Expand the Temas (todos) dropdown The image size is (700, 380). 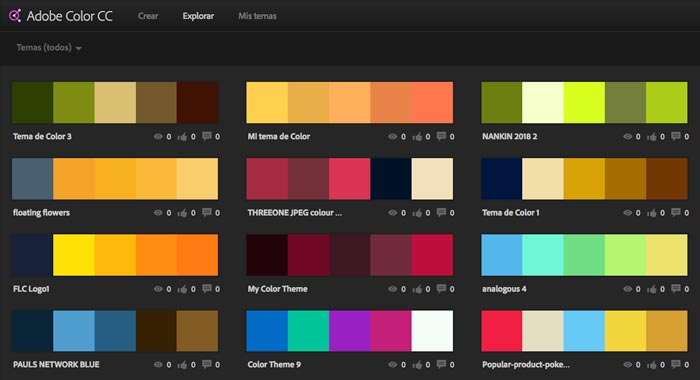(49, 47)
